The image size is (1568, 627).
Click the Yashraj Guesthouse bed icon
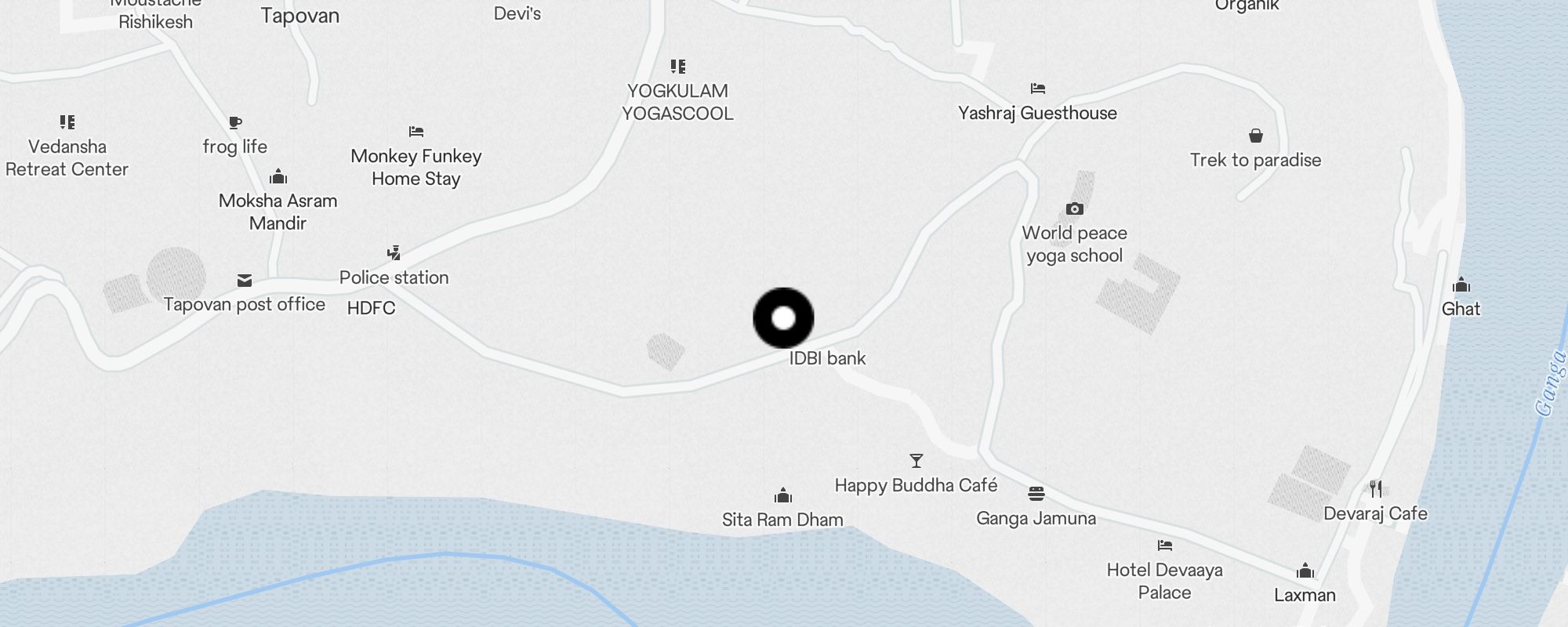(1038, 89)
